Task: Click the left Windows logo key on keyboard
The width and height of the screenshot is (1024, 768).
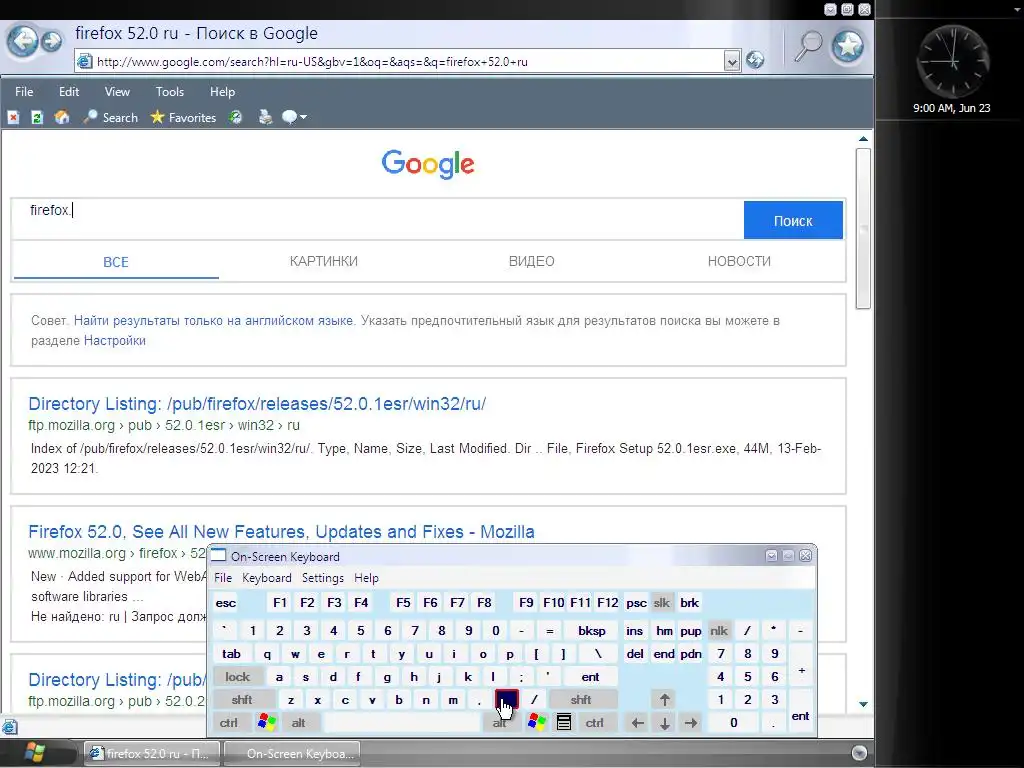Action: point(266,722)
